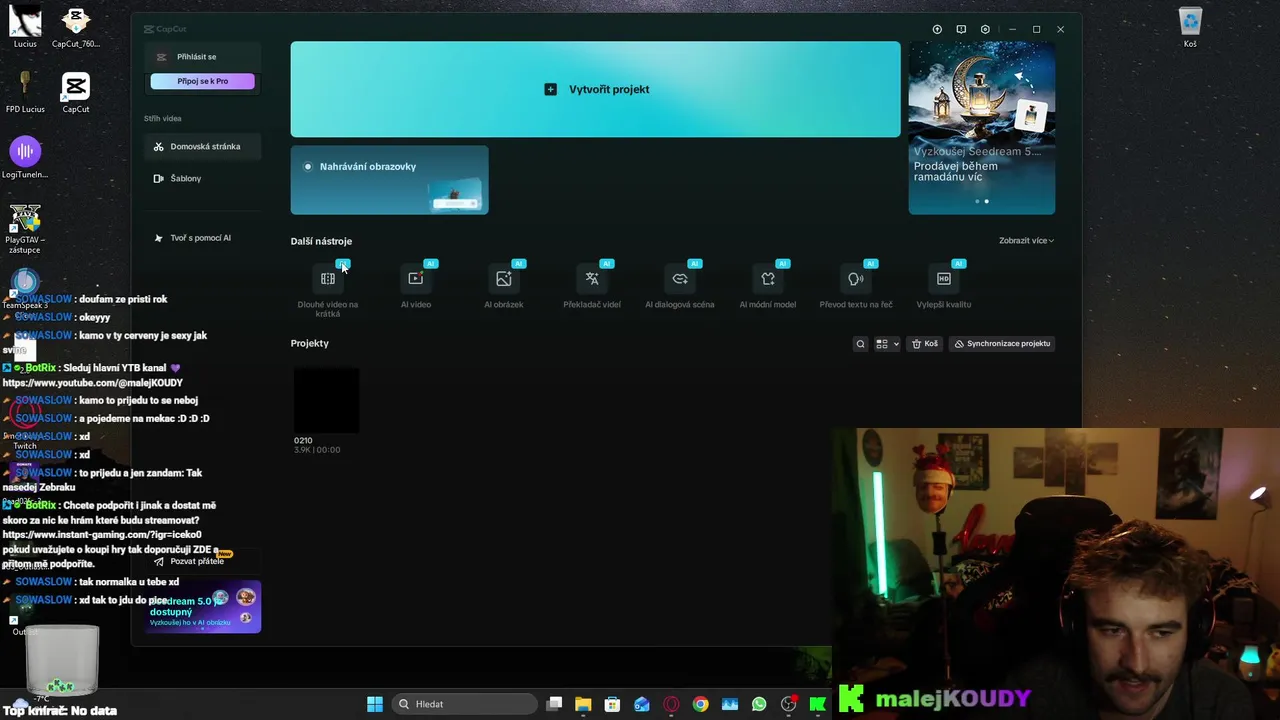The height and width of the screenshot is (720, 1280).
Task: Start Nahrávání obrazovky screen recording
Action: coord(389,180)
